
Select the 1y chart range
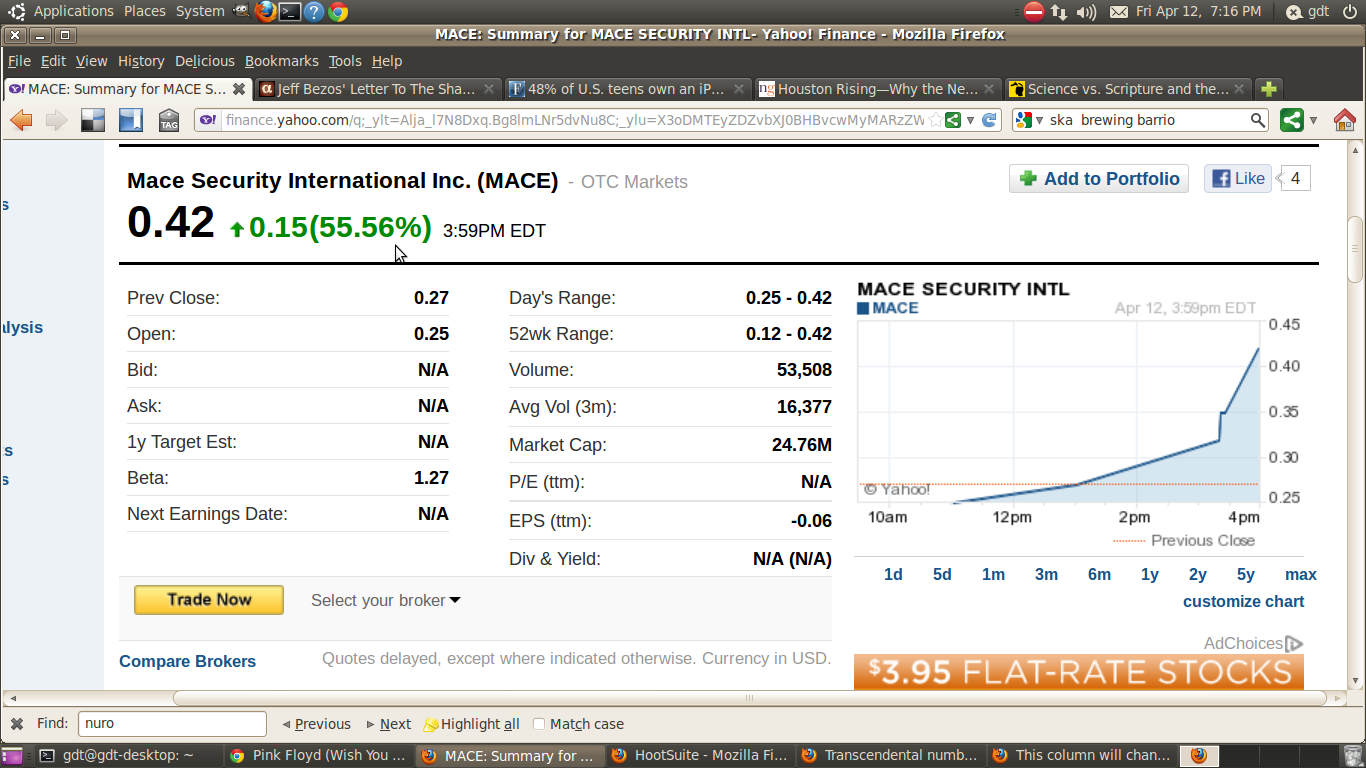(1150, 574)
